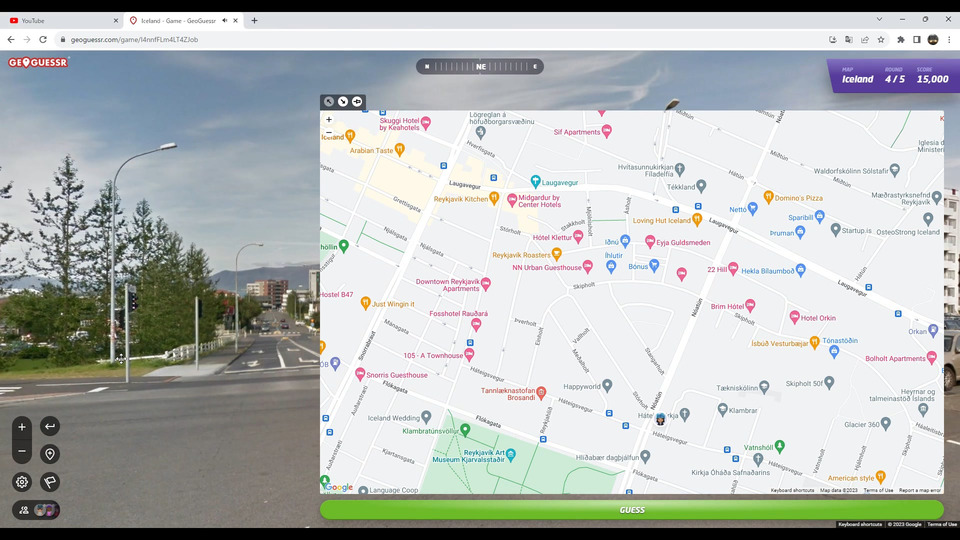
Task: Go back to previous page
Action: [11, 39]
